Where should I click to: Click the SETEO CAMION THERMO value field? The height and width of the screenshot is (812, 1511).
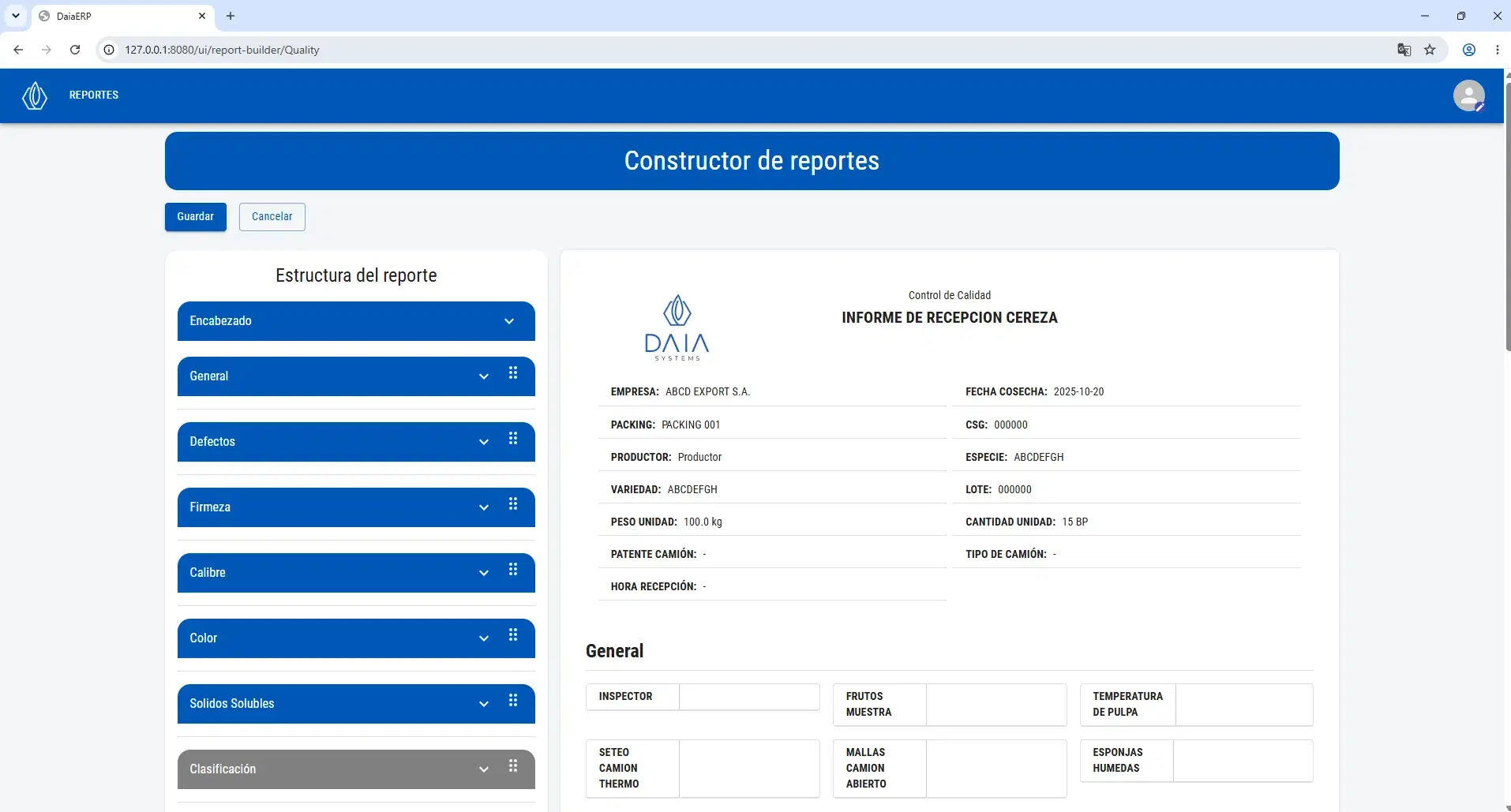pyautogui.click(x=749, y=769)
